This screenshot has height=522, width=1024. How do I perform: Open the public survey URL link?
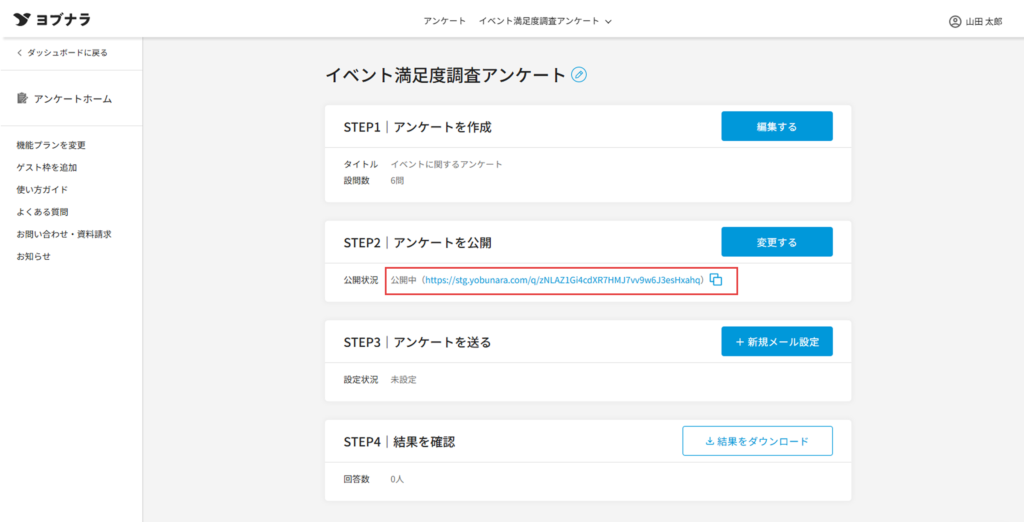coord(562,281)
